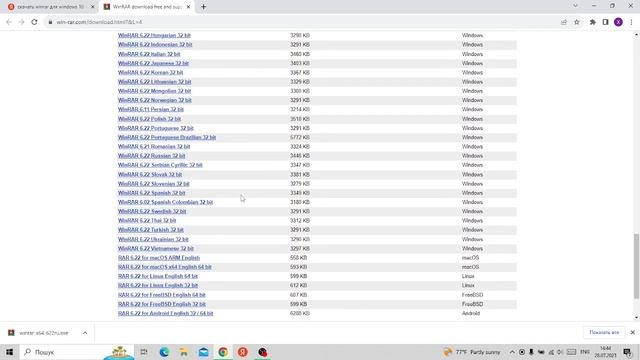Open WinRAR 6.11 Persian 32 bit link
Image resolution: width=640 pixels, height=360 pixels.
tap(151, 109)
